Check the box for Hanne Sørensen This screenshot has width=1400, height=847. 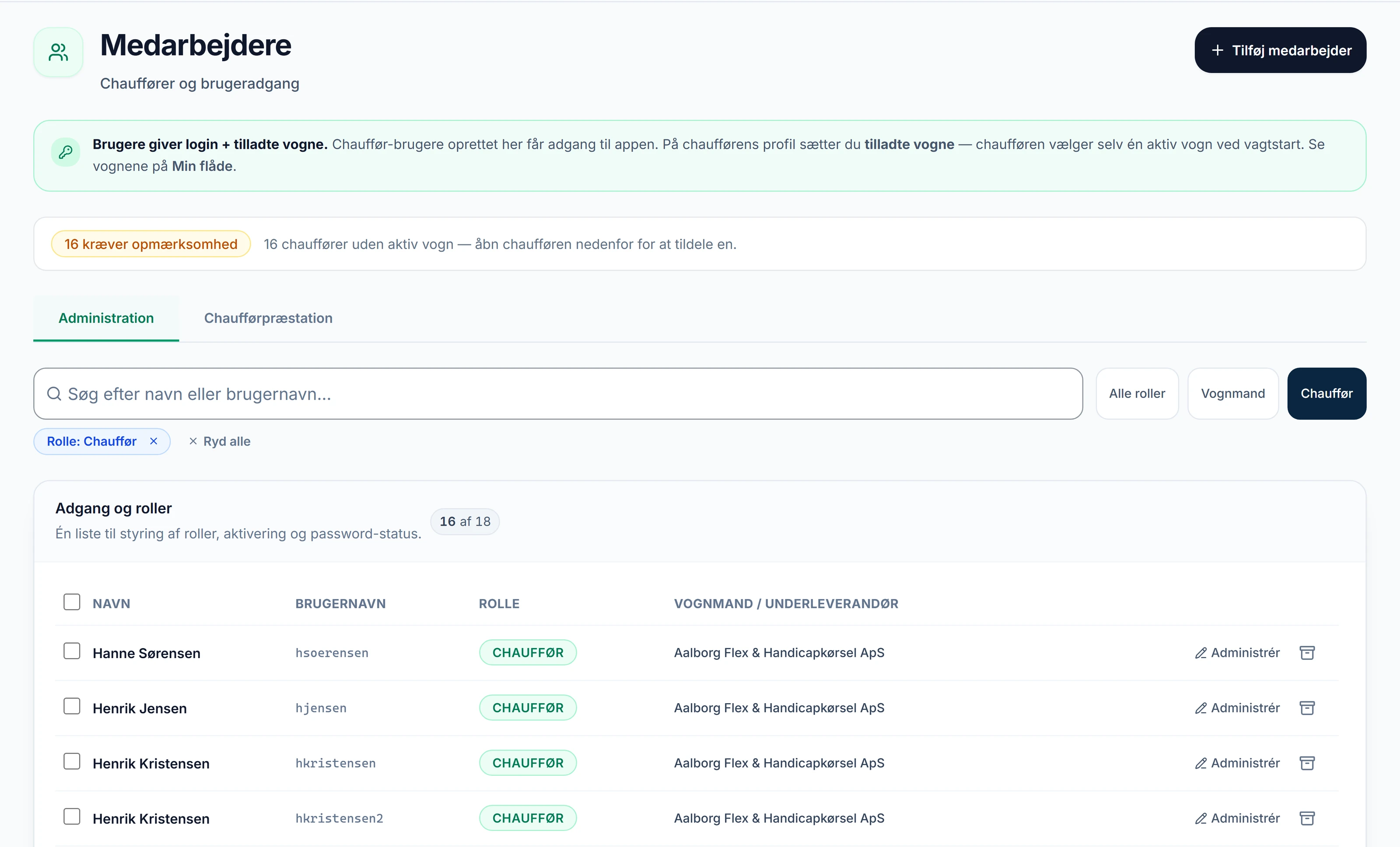[x=72, y=651]
